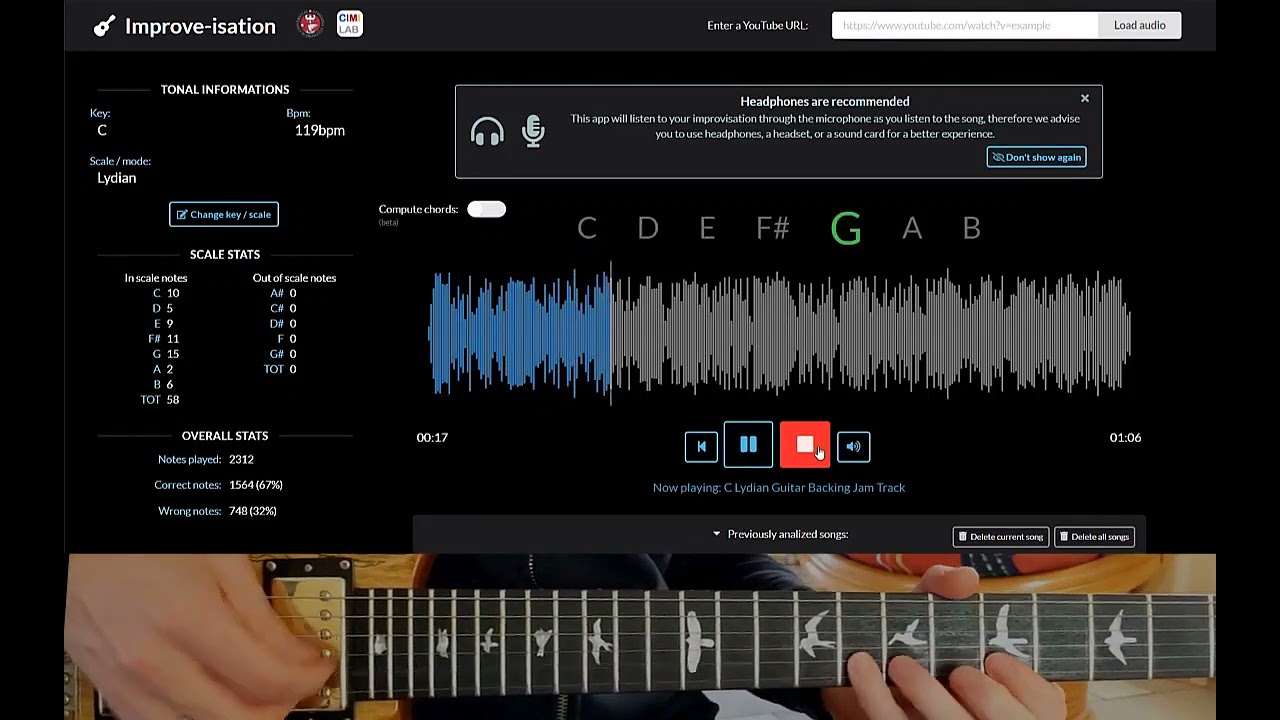The image size is (1280, 720).
Task: Skip back to track start
Action: (701, 446)
